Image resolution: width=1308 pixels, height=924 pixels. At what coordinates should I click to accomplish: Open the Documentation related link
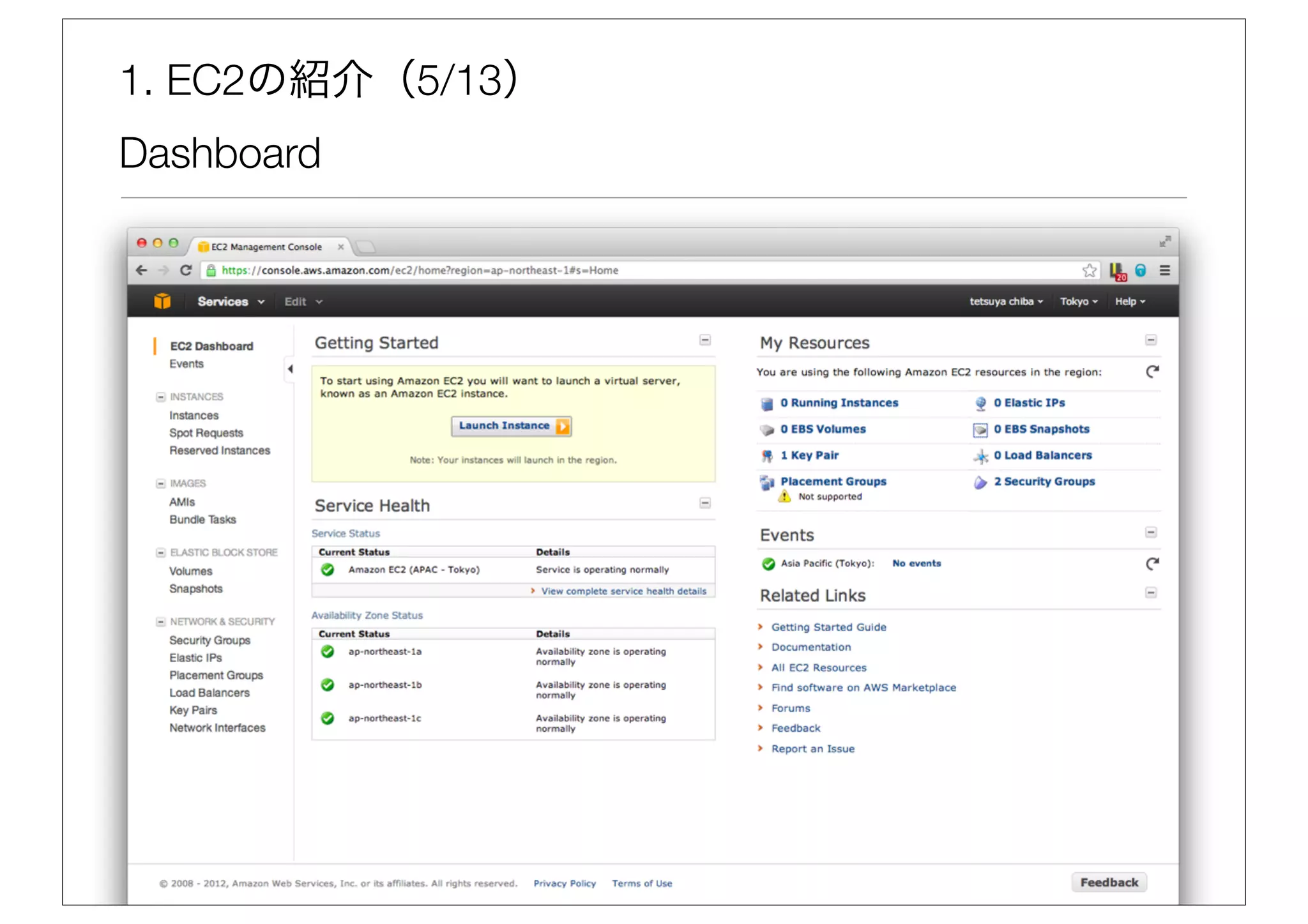click(811, 648)
